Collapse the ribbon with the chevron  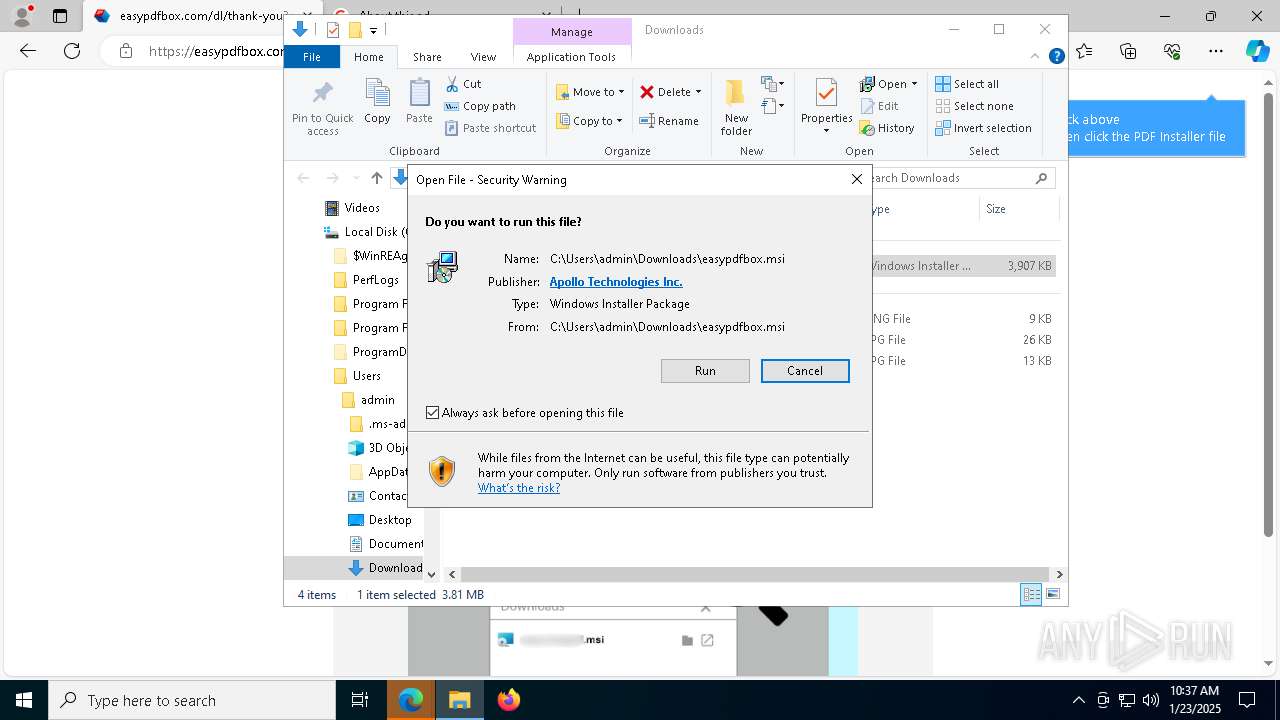(1036, 57)
